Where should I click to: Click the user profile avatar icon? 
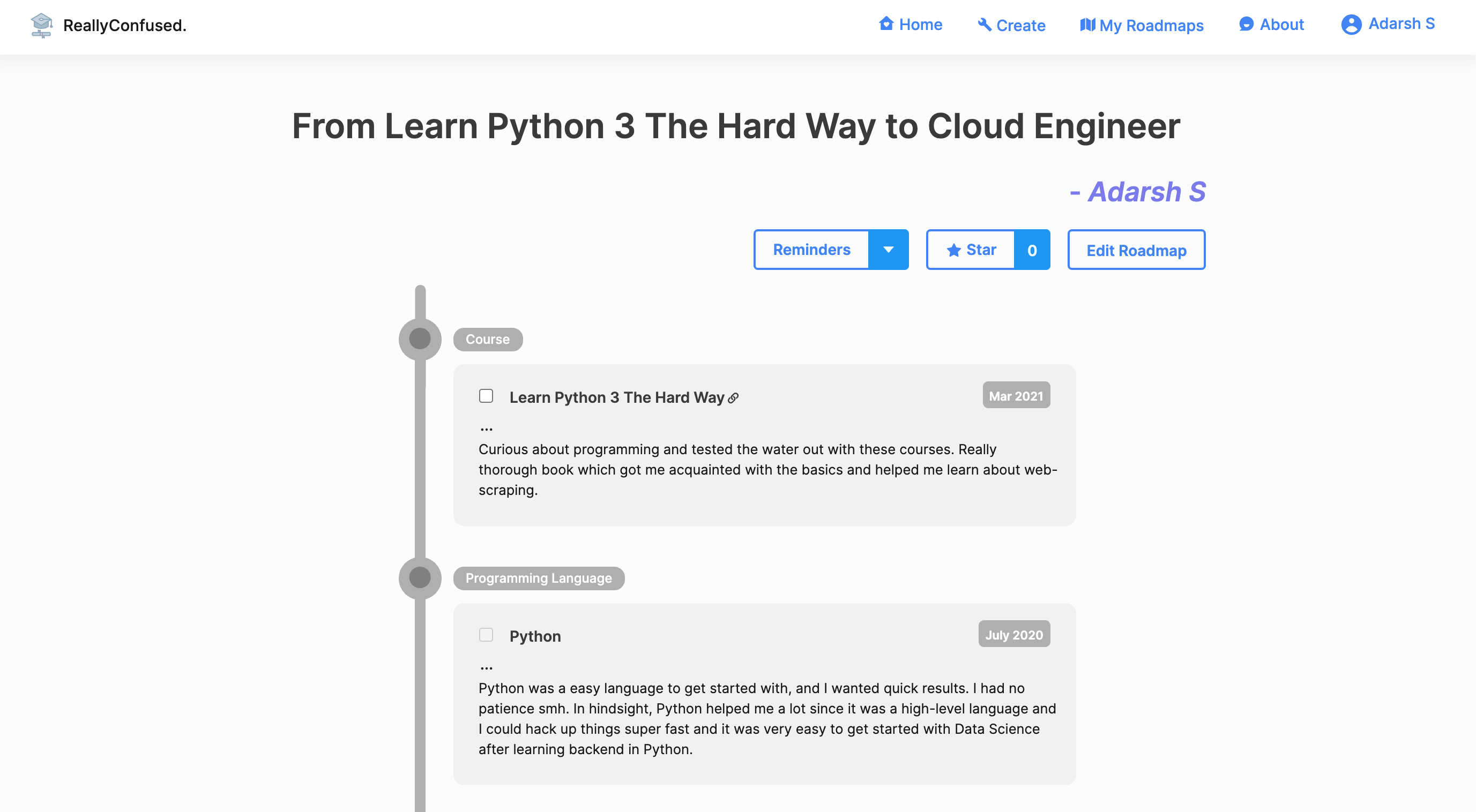pos(1351,25)
